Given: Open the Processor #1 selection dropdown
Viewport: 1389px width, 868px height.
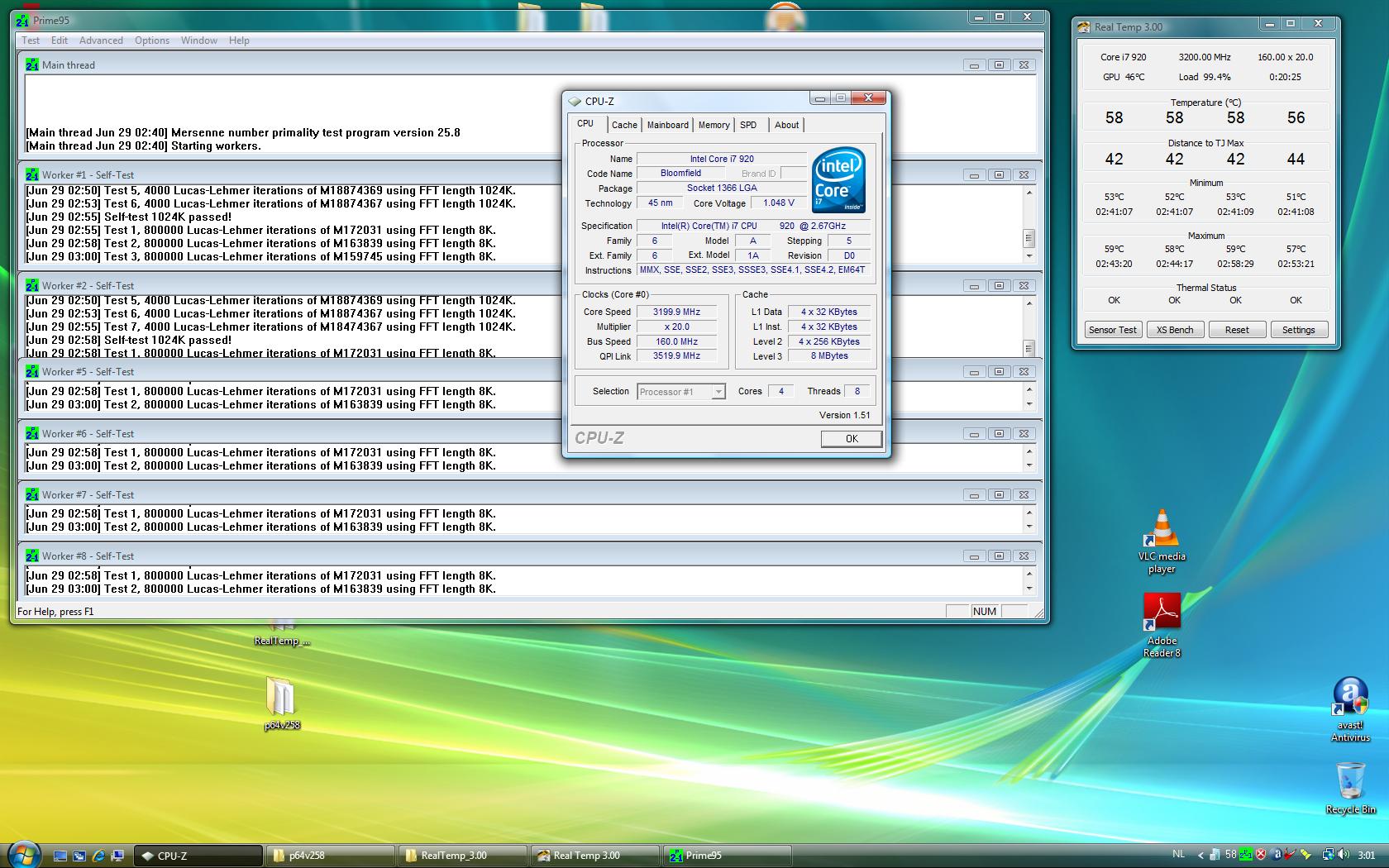Looking at the screenshot, I should [681, 392].
